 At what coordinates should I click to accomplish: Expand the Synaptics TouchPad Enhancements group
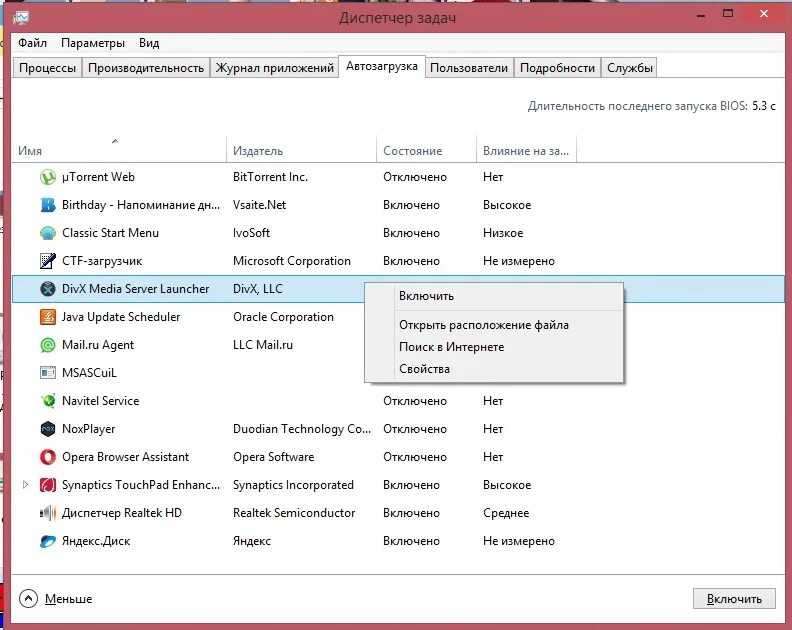[25, 485]
